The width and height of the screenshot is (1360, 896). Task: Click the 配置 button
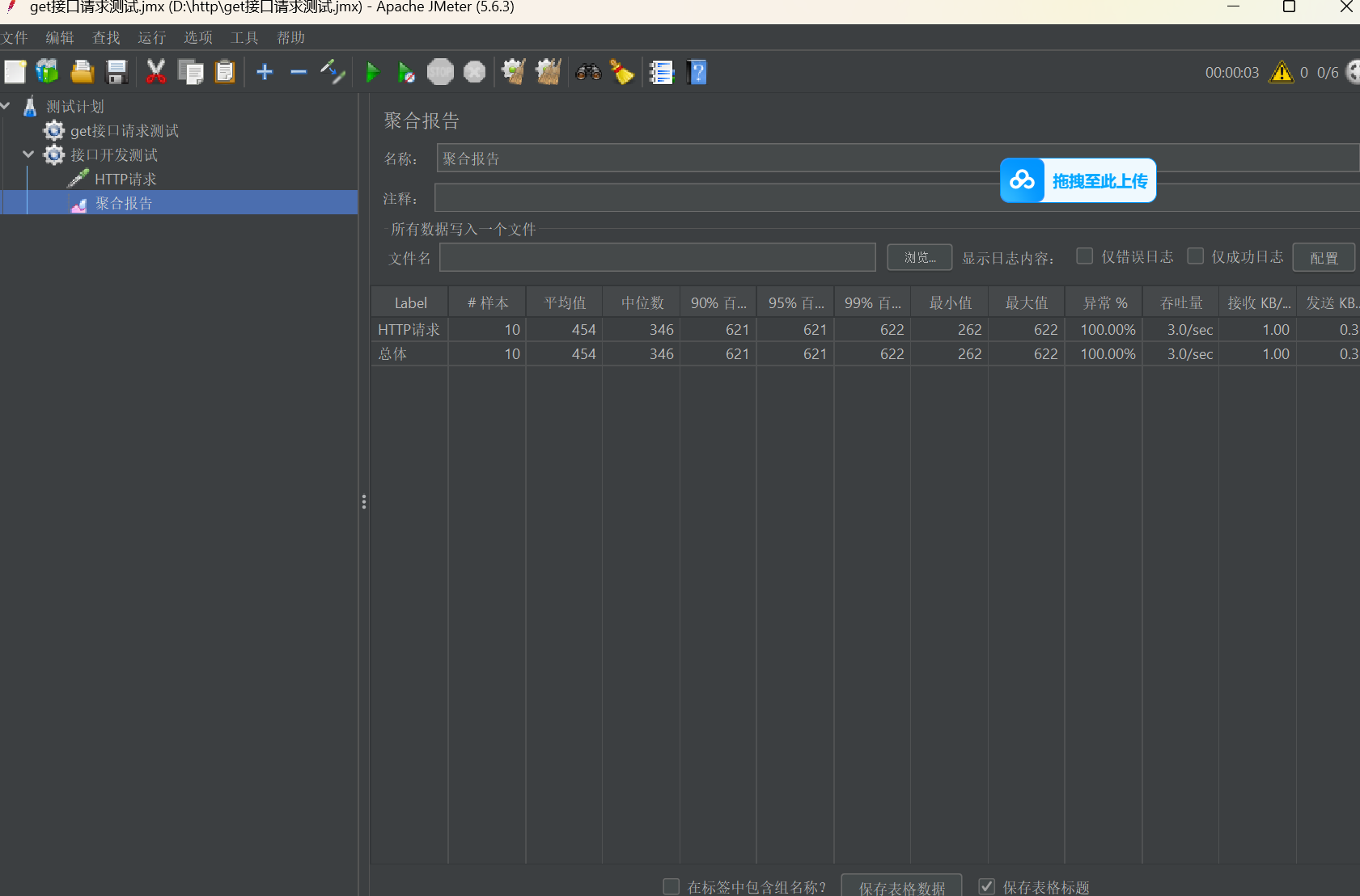[1324, 257]
